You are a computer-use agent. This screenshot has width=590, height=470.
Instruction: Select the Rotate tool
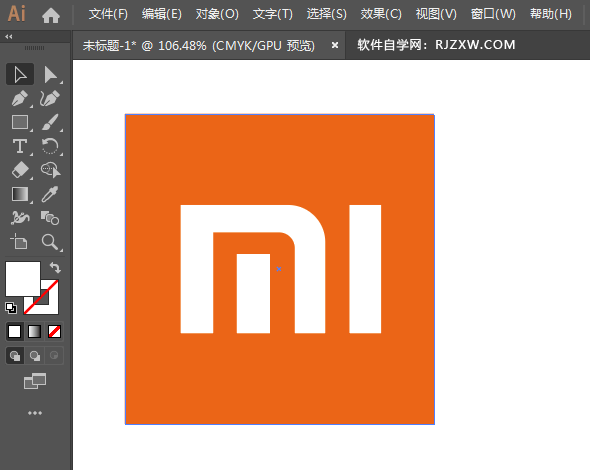tap(50, 146)
